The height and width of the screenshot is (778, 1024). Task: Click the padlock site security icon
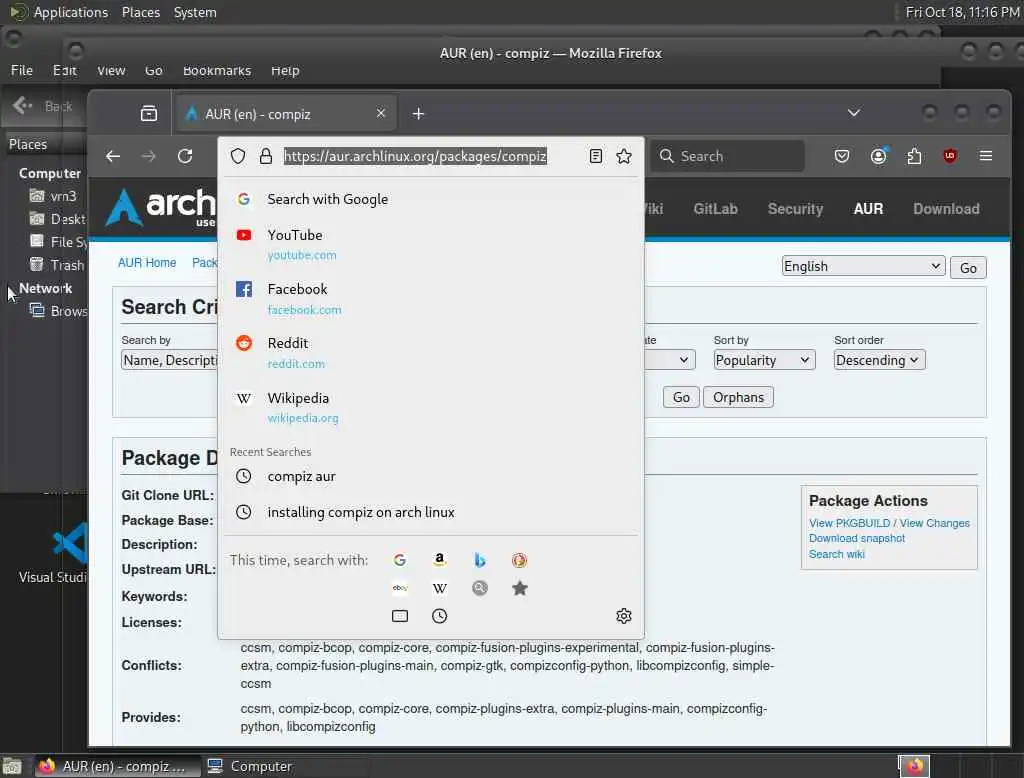pyautogui.click(x=265, y=156)
